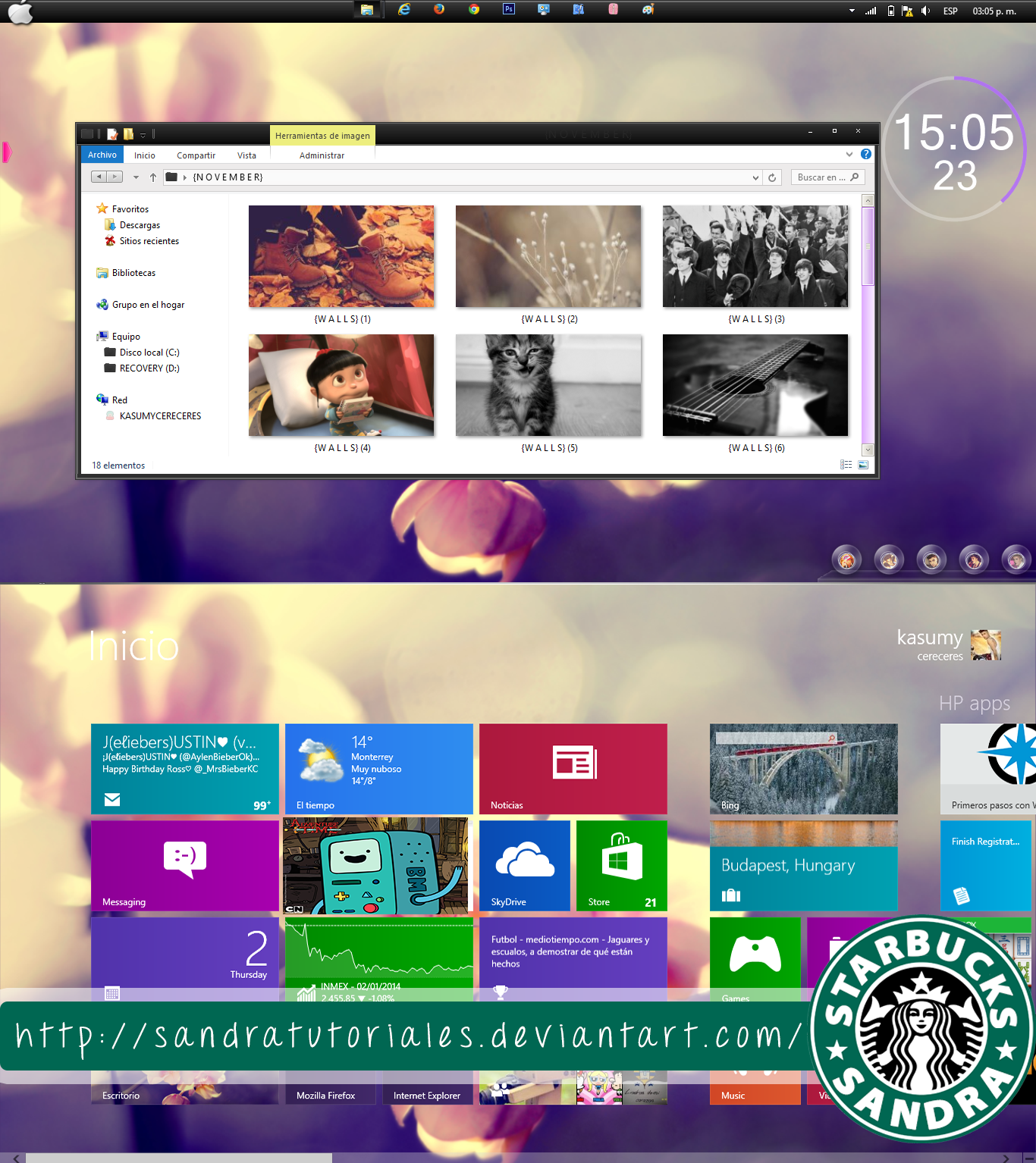Expand breadcrumb arrow before {NOVEMBER}
Image resolution: width=1036 pixels, height=1163 pixels.
pyautogui.click(x=185, y=177)
